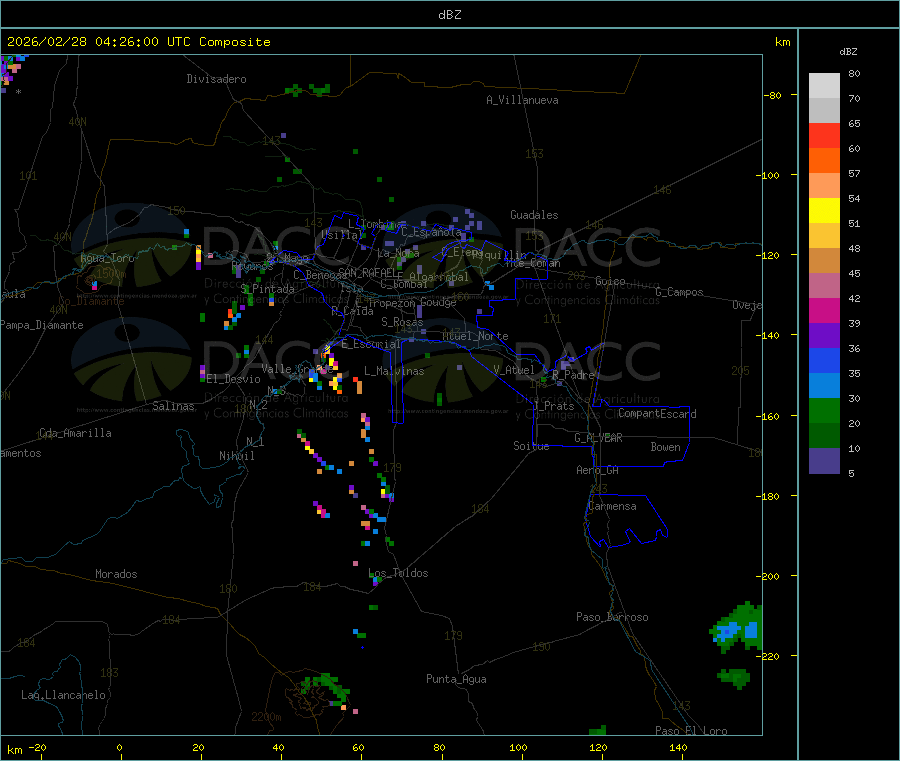Click the -80 km y-axis tick label
This screenshot has width=900, height=761.
773,95
